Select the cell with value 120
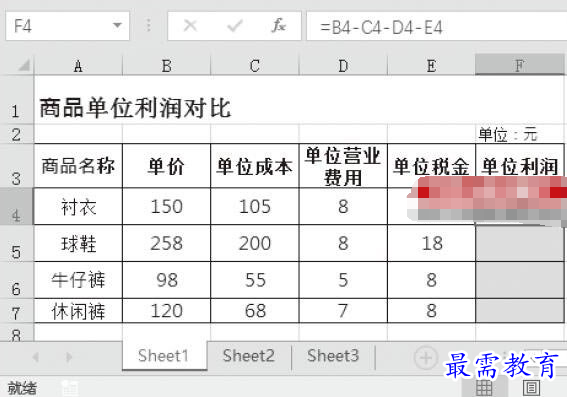Viewport: 567px width, 397px height. click(x=166, y=311)
